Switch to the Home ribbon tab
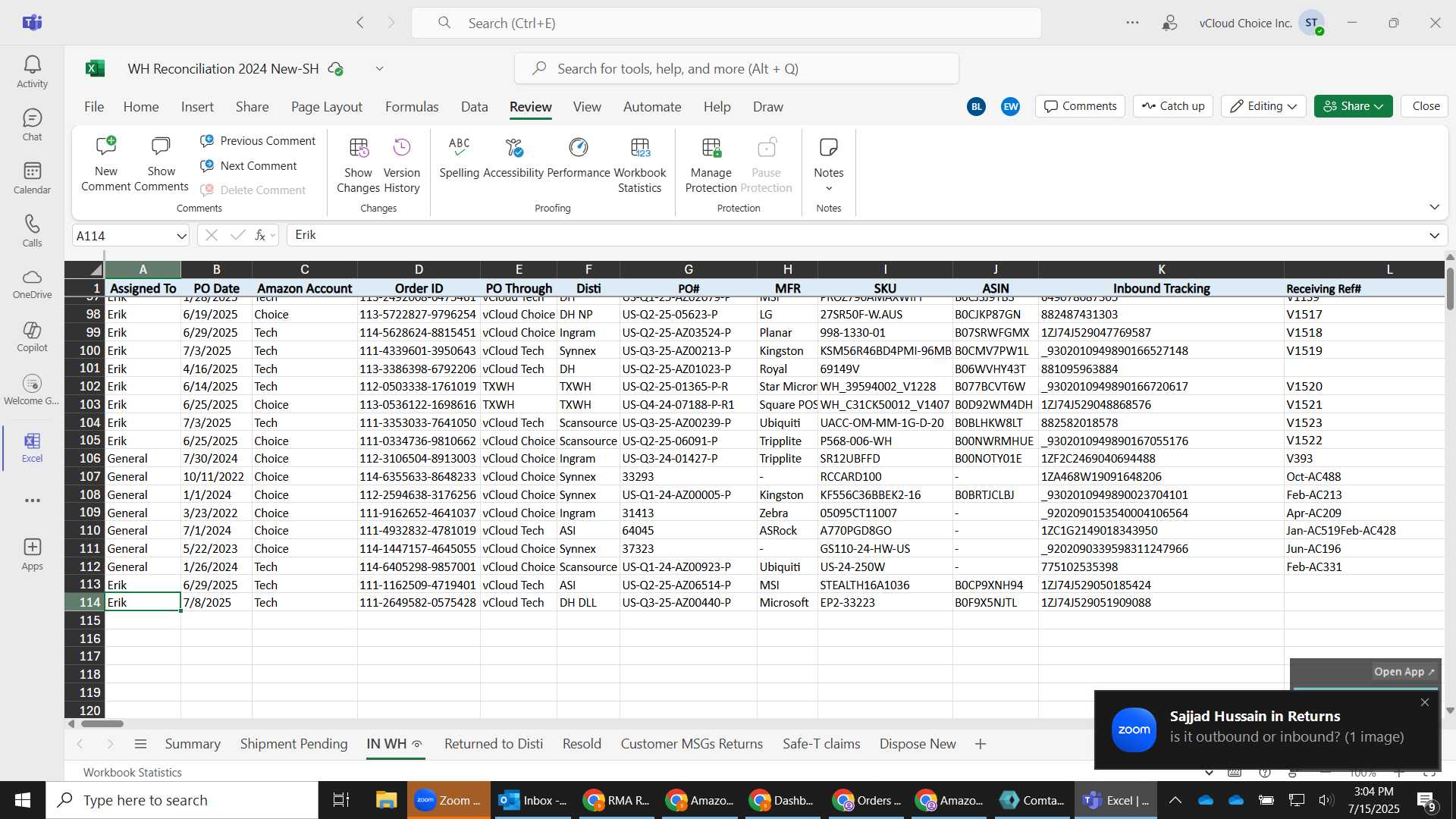The height and width of the screenshot is (819, 1456). pos(141,107)
